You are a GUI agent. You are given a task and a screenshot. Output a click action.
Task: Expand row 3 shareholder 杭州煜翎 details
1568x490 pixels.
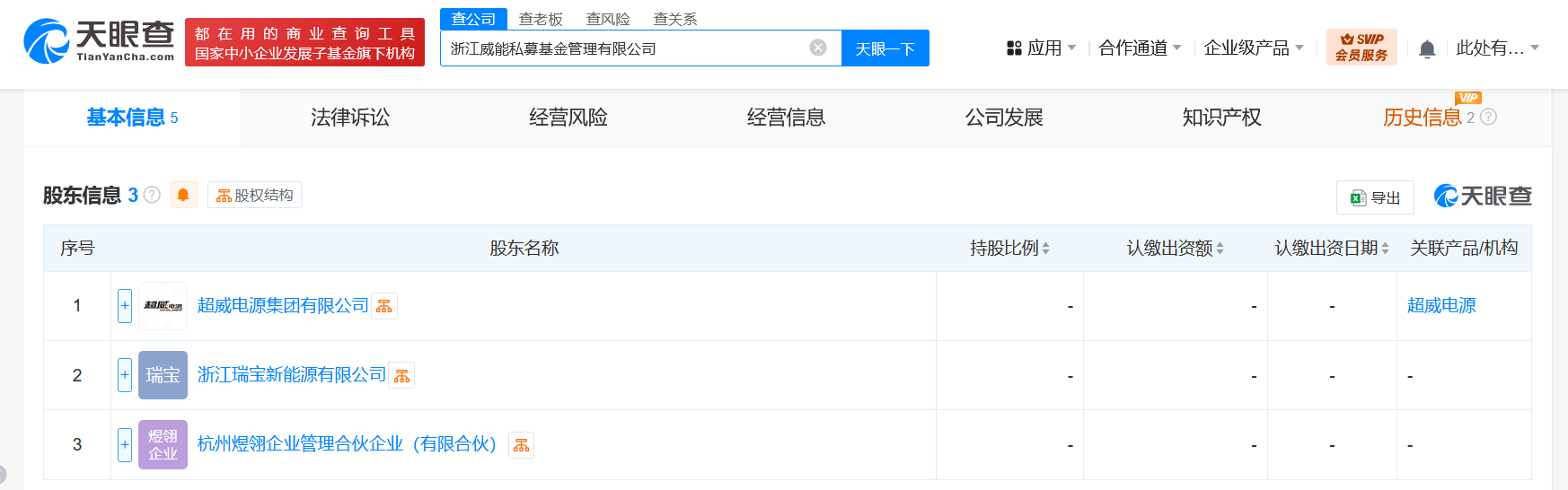pos(125,444)
